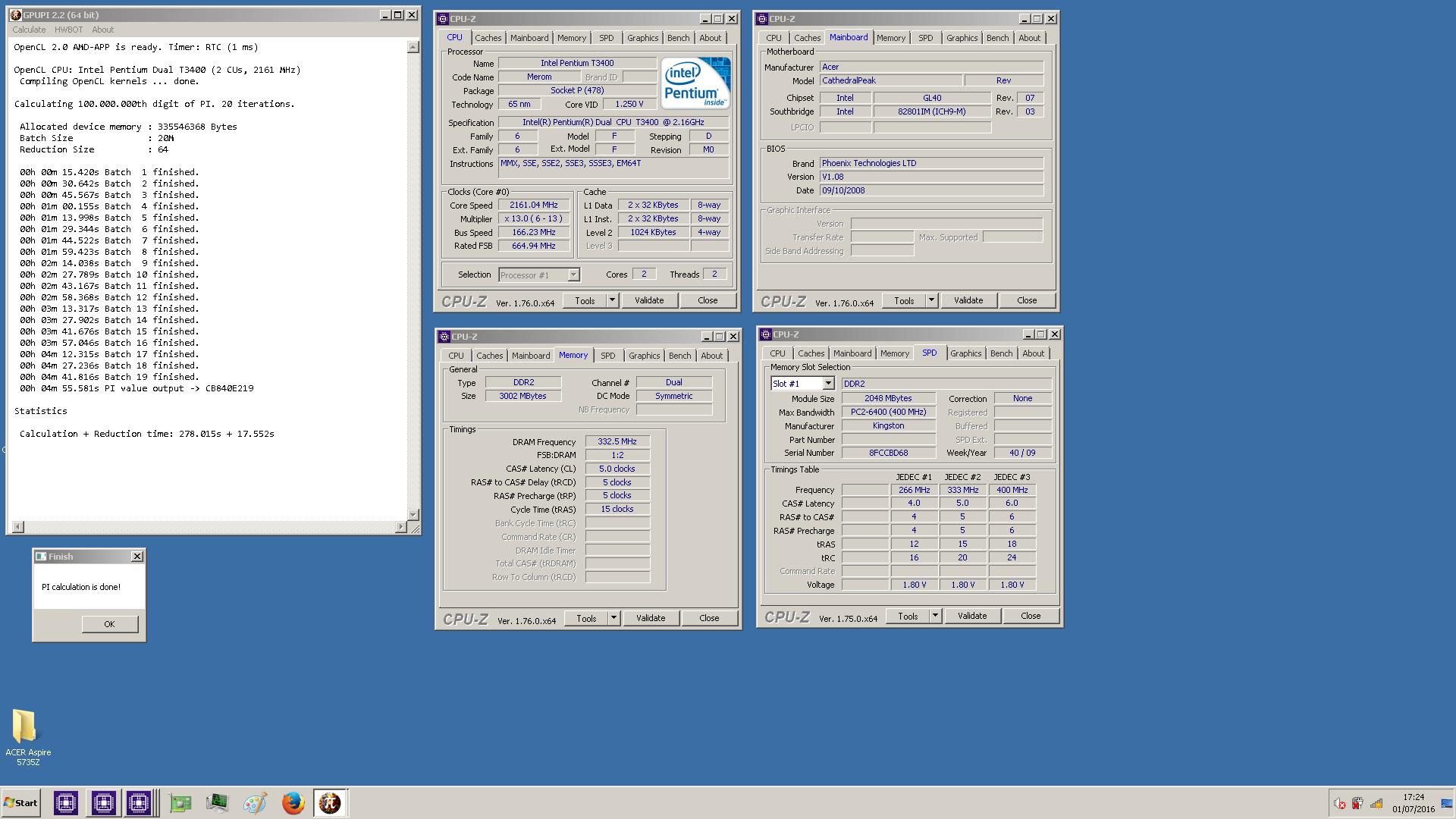Open About tab in the SPD window
1456x819 pixels.
pyautogui.click(x=1033, y=353)
